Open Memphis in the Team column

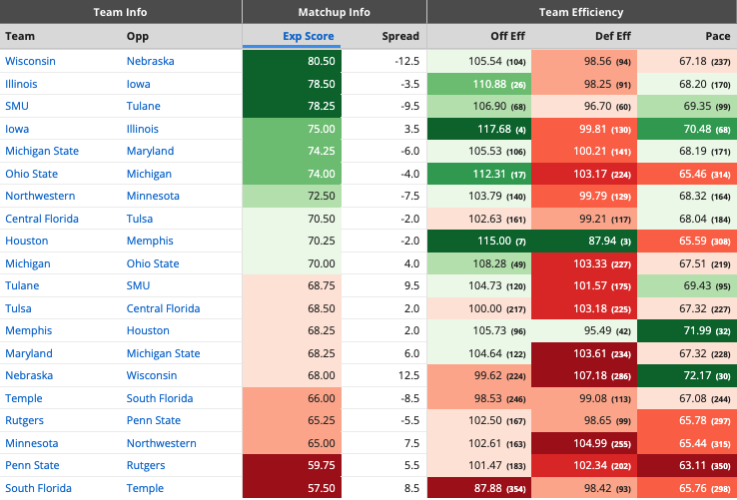pos(29,331)
